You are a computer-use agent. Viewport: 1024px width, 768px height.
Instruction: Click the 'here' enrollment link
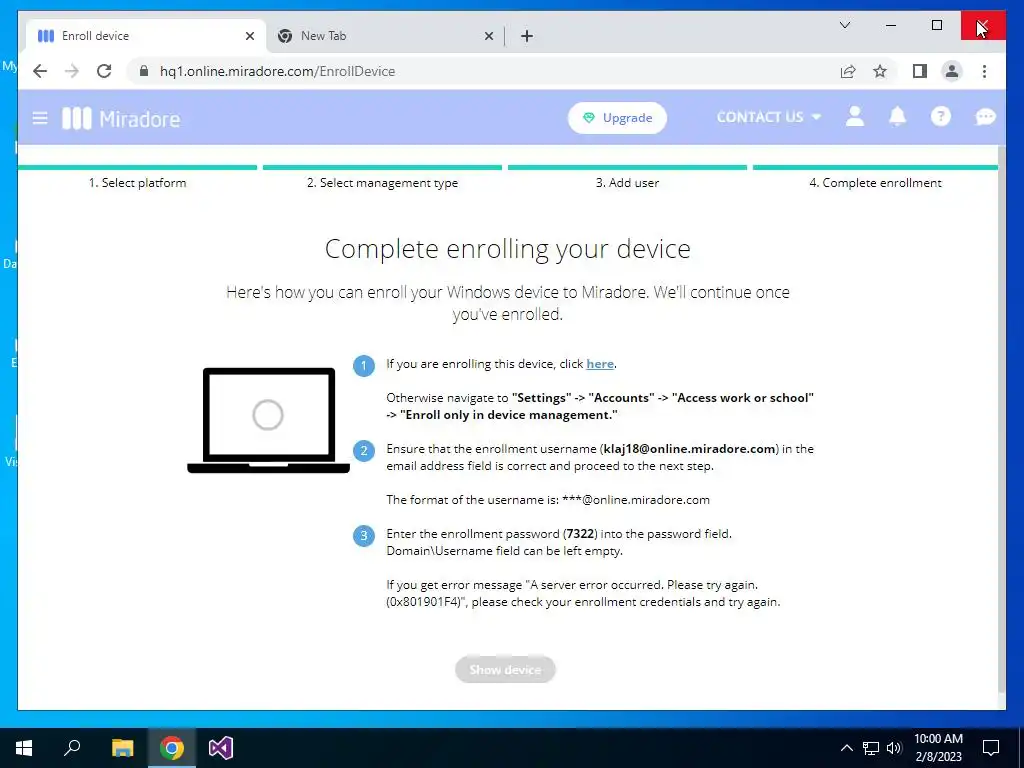600,364
